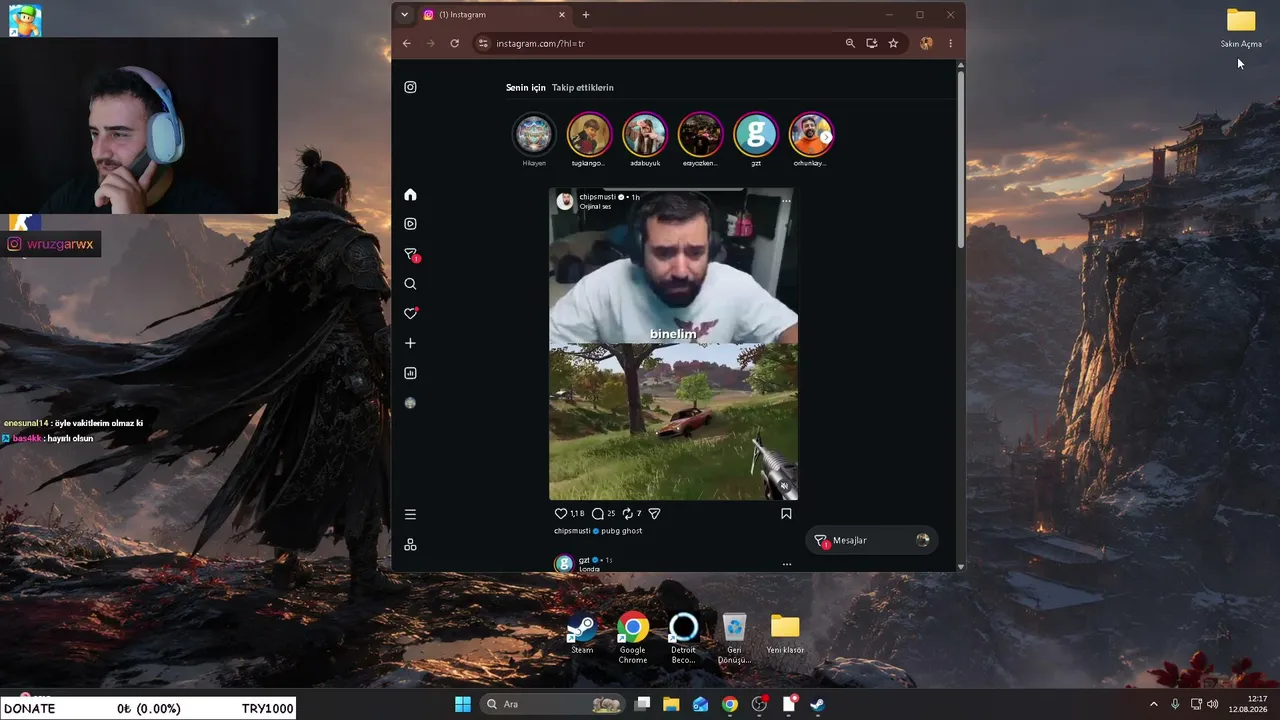Viewport: 1280px width, 720px height.
Task: Open the Meta apps icon at sidebar bottom
Action: click(x=410, y=545)
